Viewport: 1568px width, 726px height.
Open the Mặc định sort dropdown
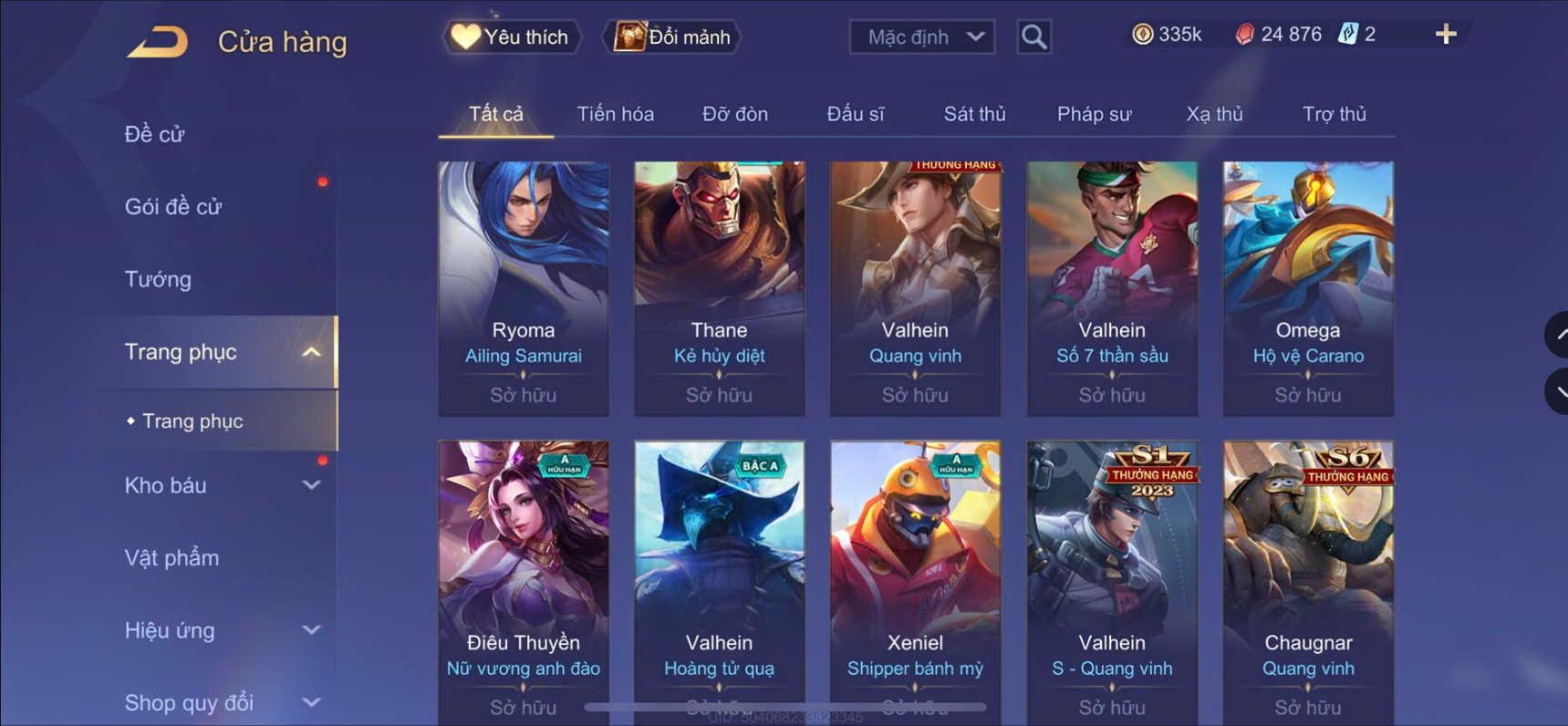pyautogui.click(x=922, y=37)
